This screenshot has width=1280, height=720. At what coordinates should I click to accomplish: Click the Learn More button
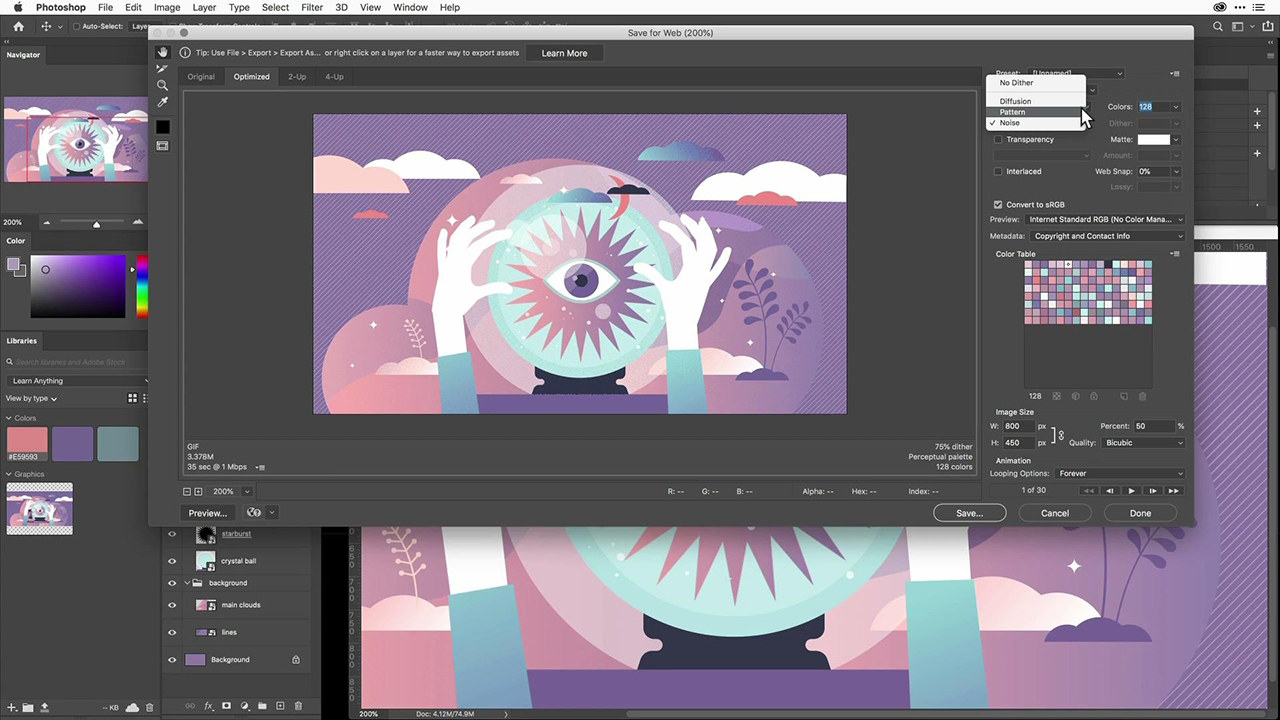564,53
